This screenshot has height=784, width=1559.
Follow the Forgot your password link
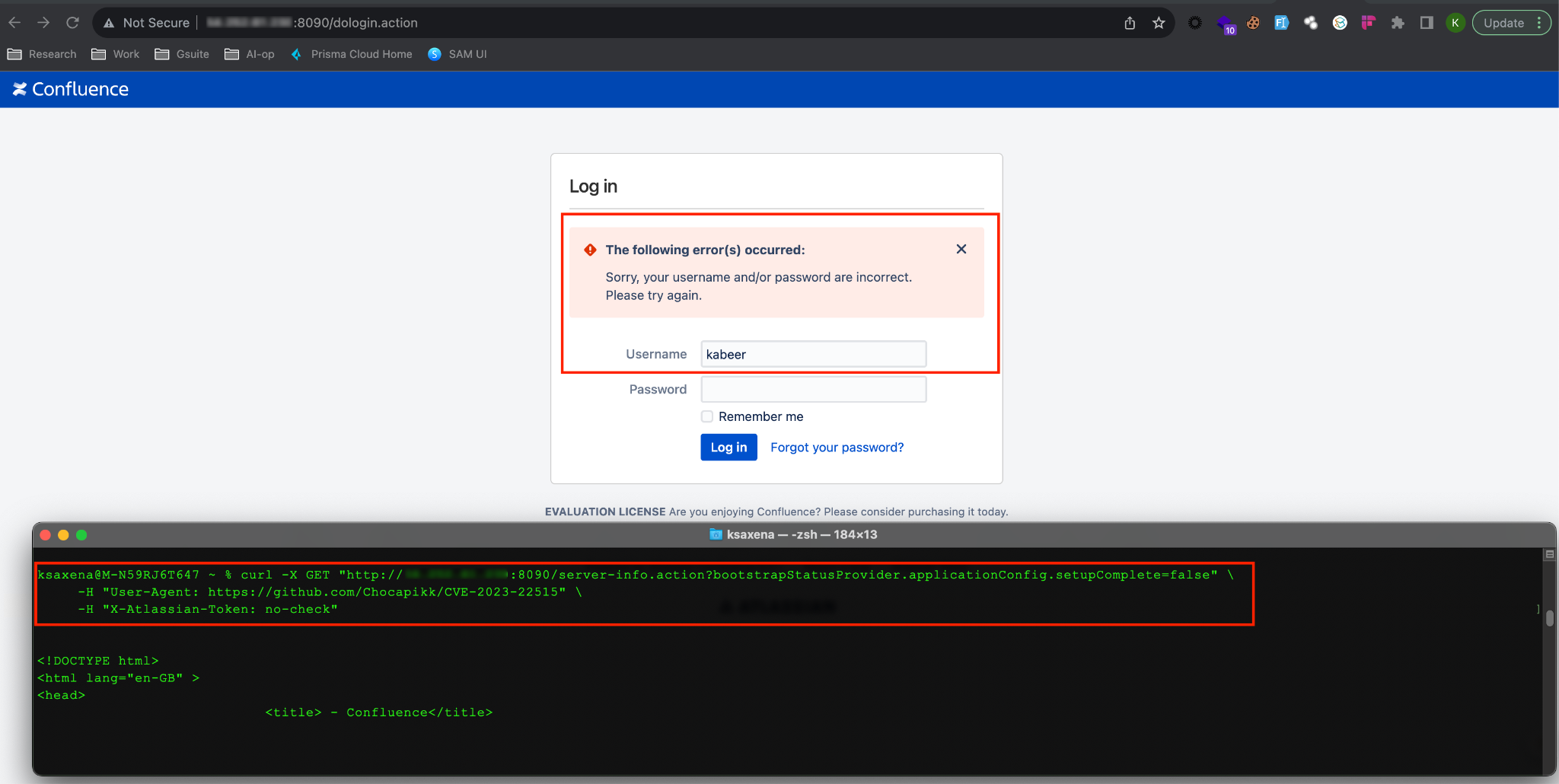837,448
